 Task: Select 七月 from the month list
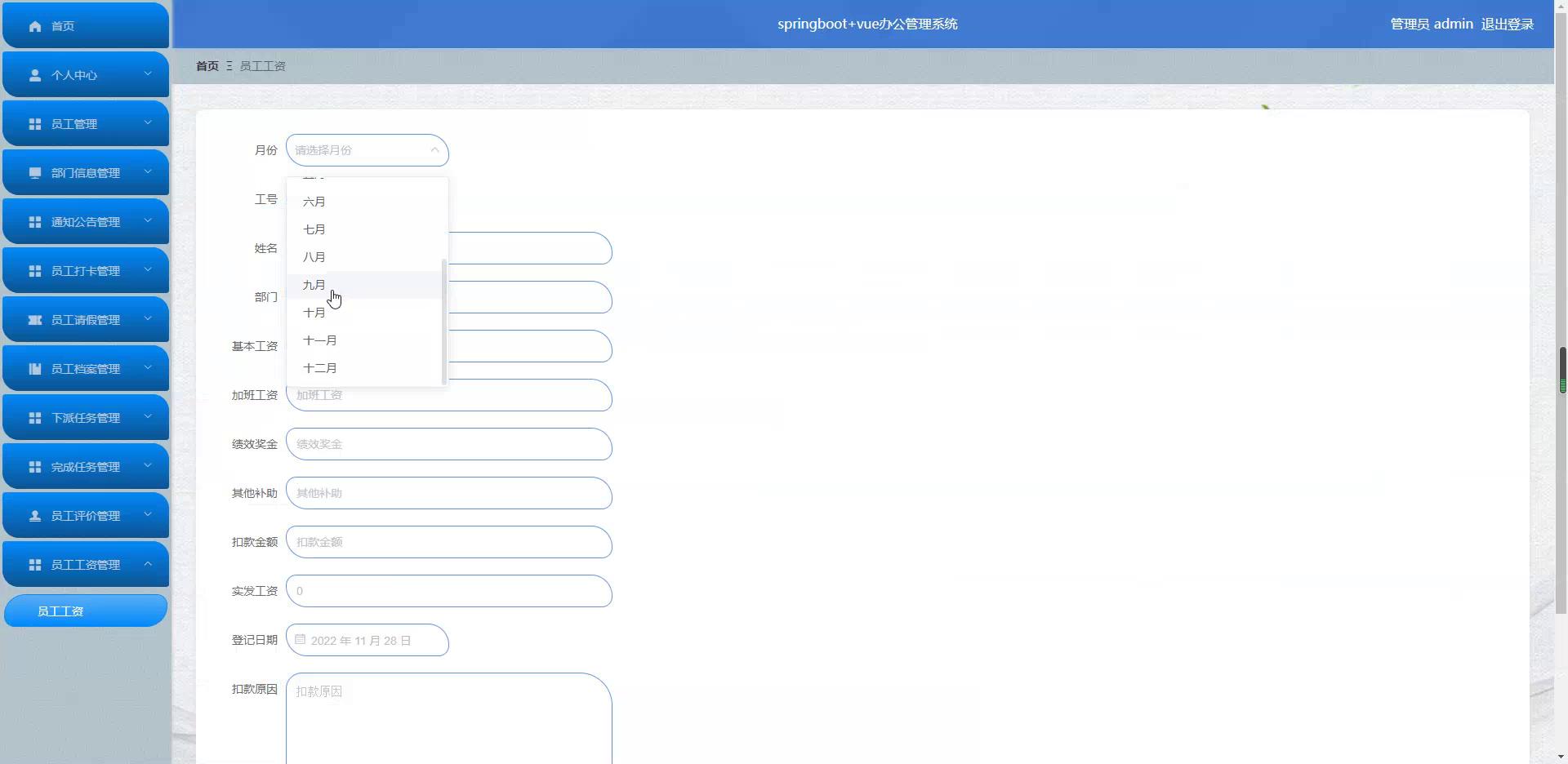363,229
